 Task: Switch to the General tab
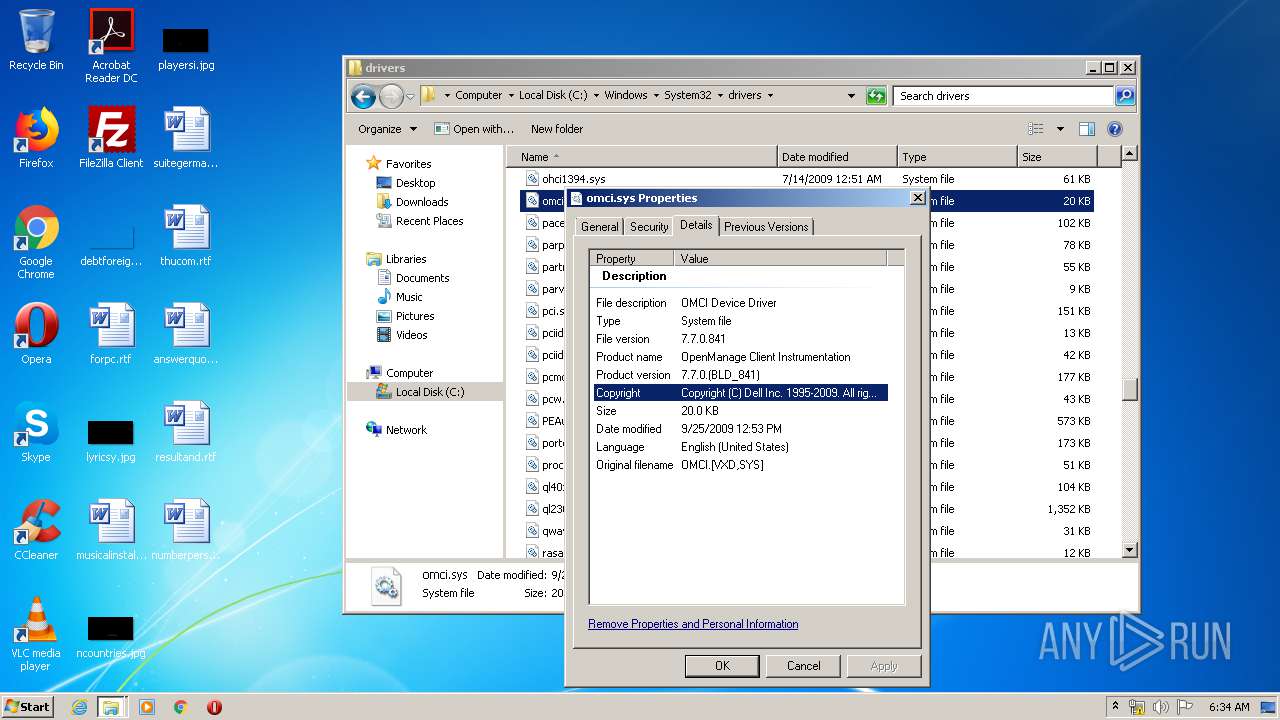(600, 227)
